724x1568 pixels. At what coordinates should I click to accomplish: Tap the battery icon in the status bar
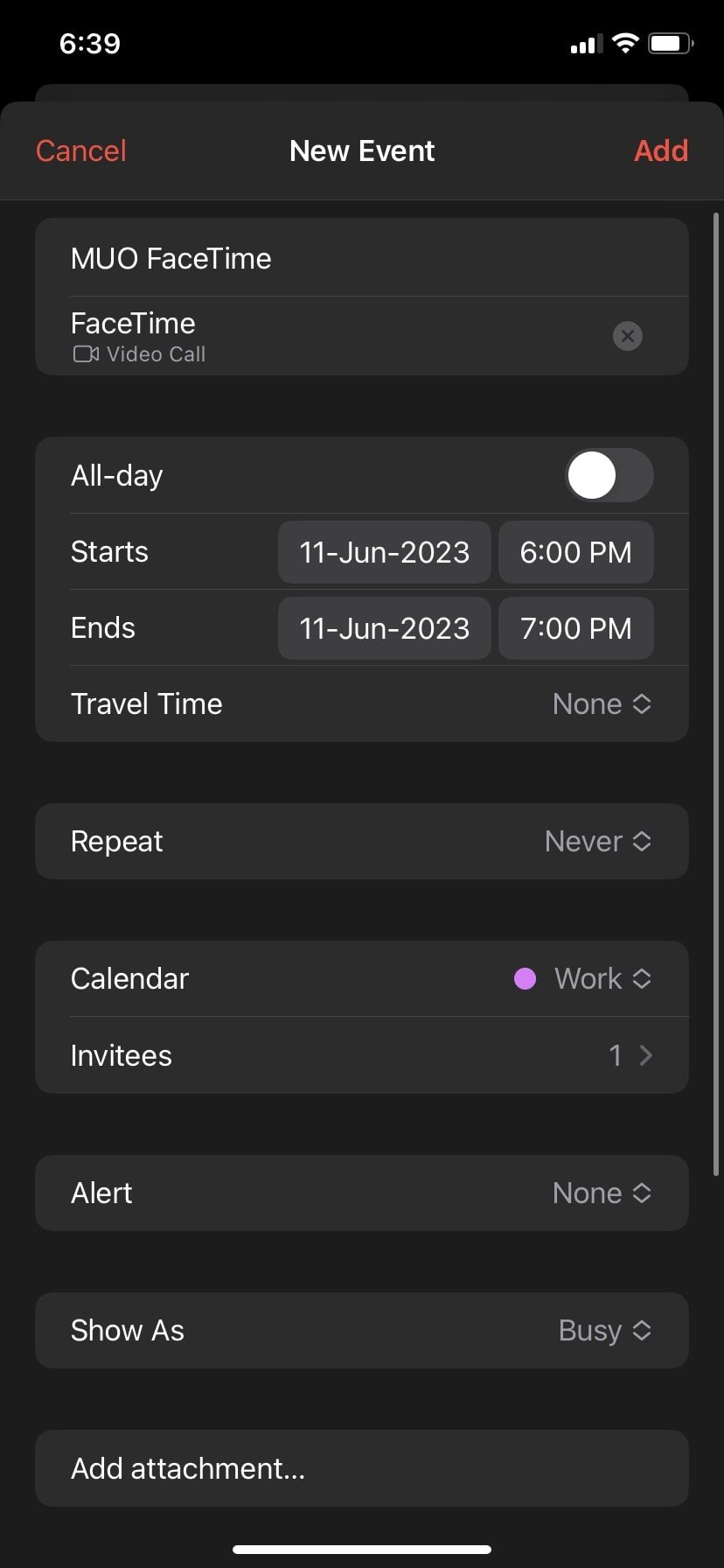(x=671, y=44)
